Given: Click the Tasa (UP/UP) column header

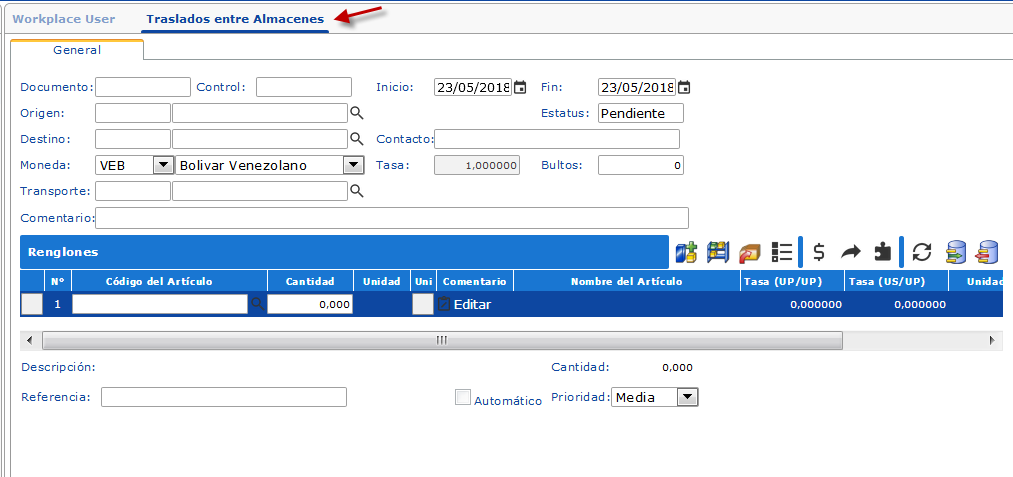Looking at the screenshot, I should click(x=792, y=281).
